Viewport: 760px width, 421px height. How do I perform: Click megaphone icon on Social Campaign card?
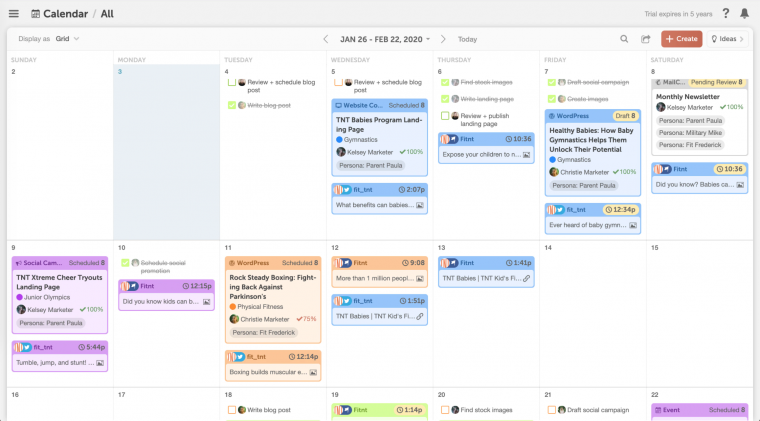(18, 263)
